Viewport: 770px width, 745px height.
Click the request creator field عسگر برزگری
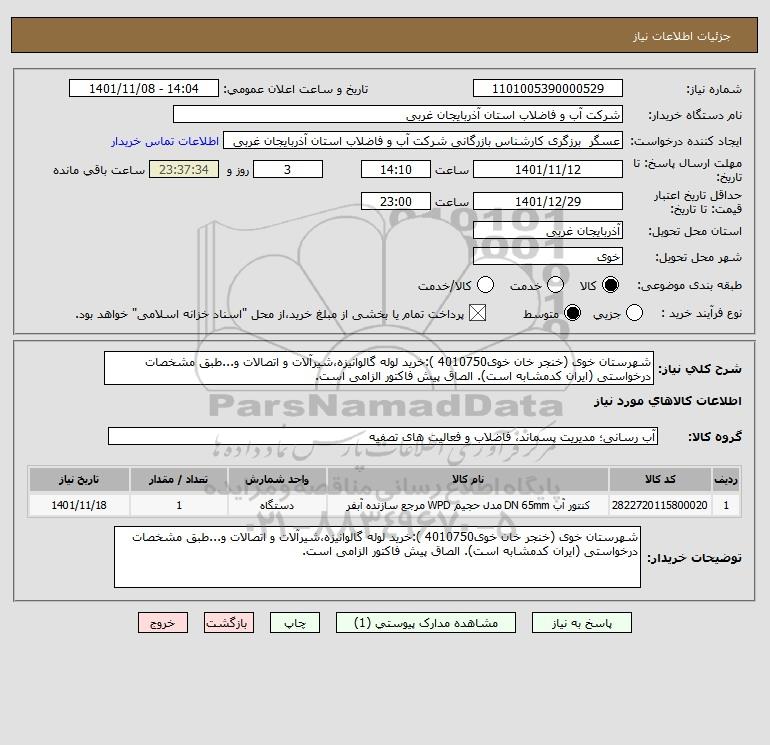(x=423, y=141)
